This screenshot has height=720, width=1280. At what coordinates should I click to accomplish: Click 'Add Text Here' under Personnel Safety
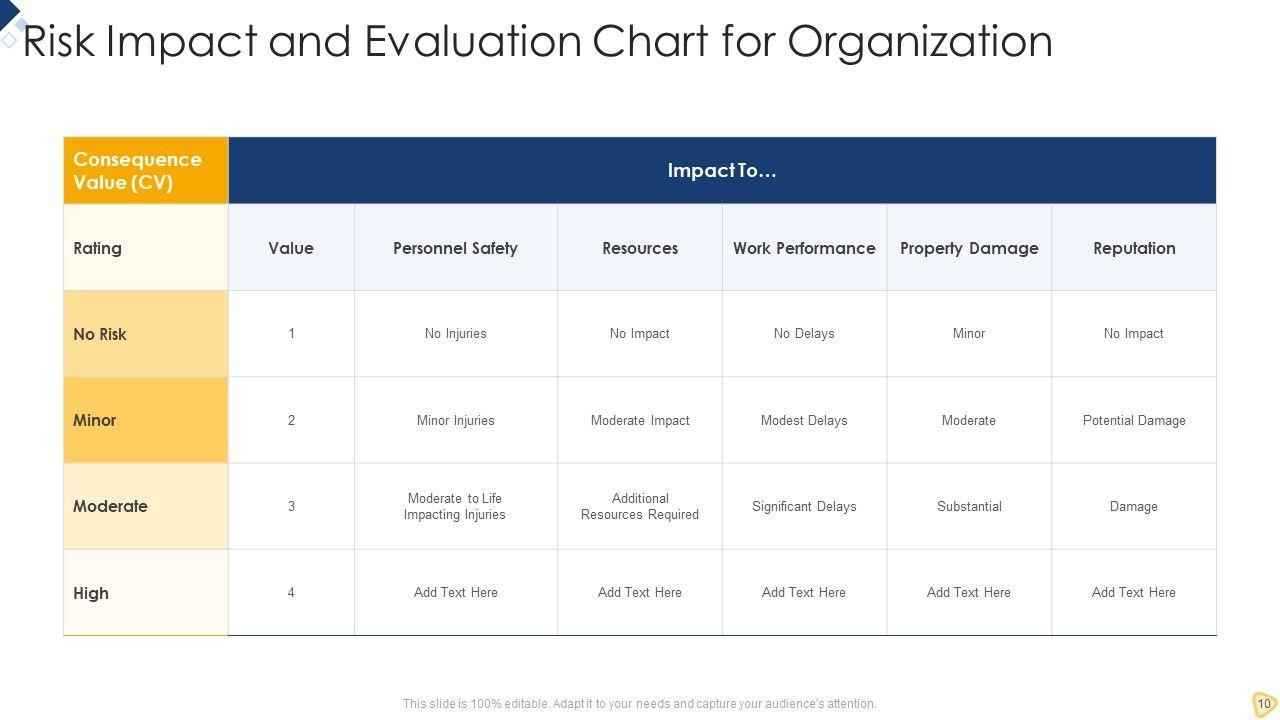[x=455, y=593]
